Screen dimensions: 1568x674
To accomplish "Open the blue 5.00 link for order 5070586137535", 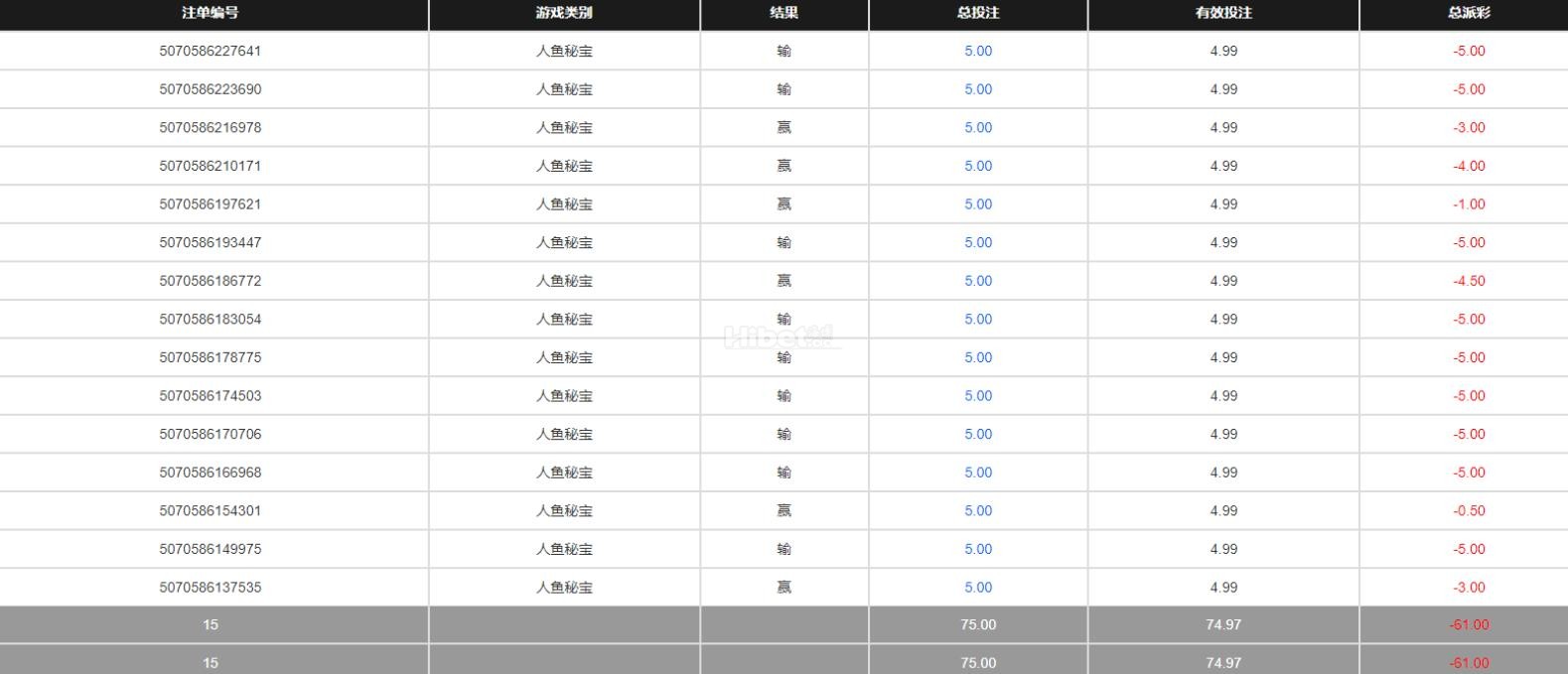I will click(977, 587).
